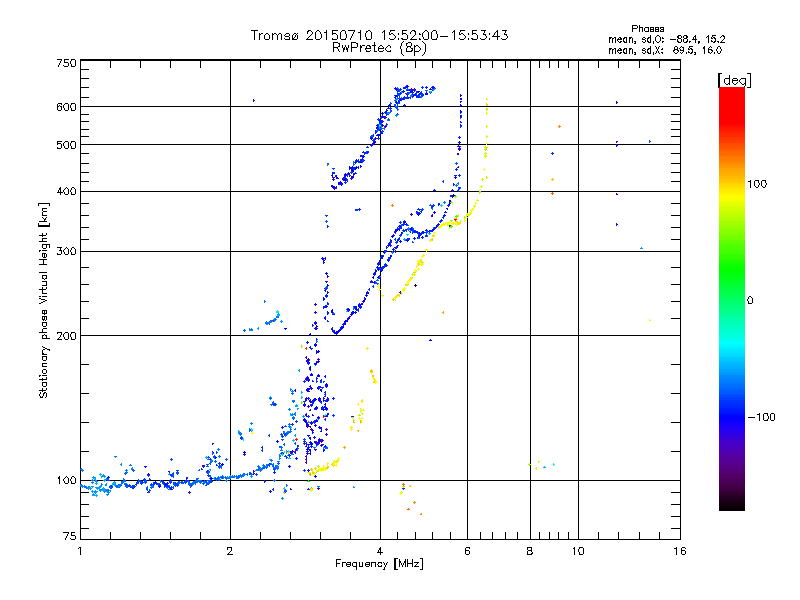Click the colorbar's 0 degree label
The width and height of the screenshot is (800, 600).
pyautogui.click(x=750, y=301)
